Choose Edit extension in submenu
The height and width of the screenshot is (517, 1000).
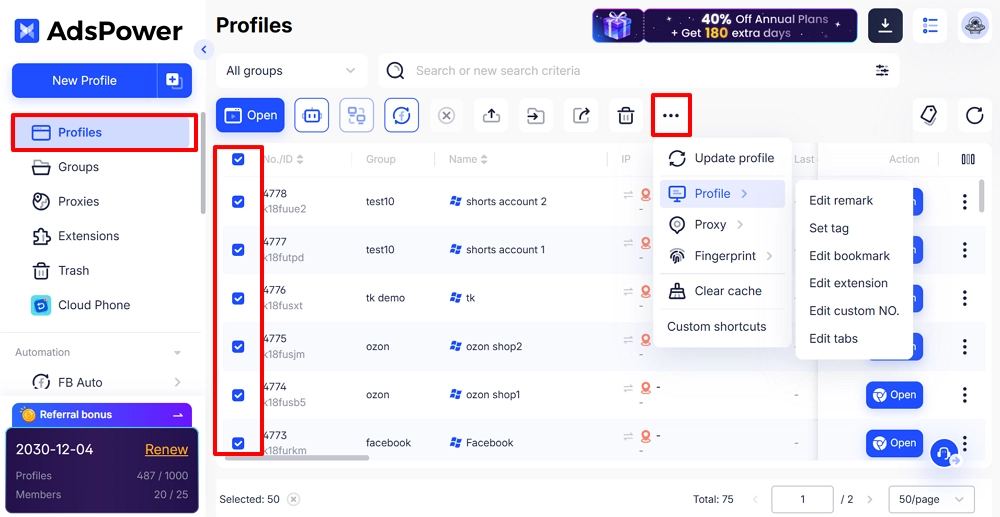(x=848, y=283)
